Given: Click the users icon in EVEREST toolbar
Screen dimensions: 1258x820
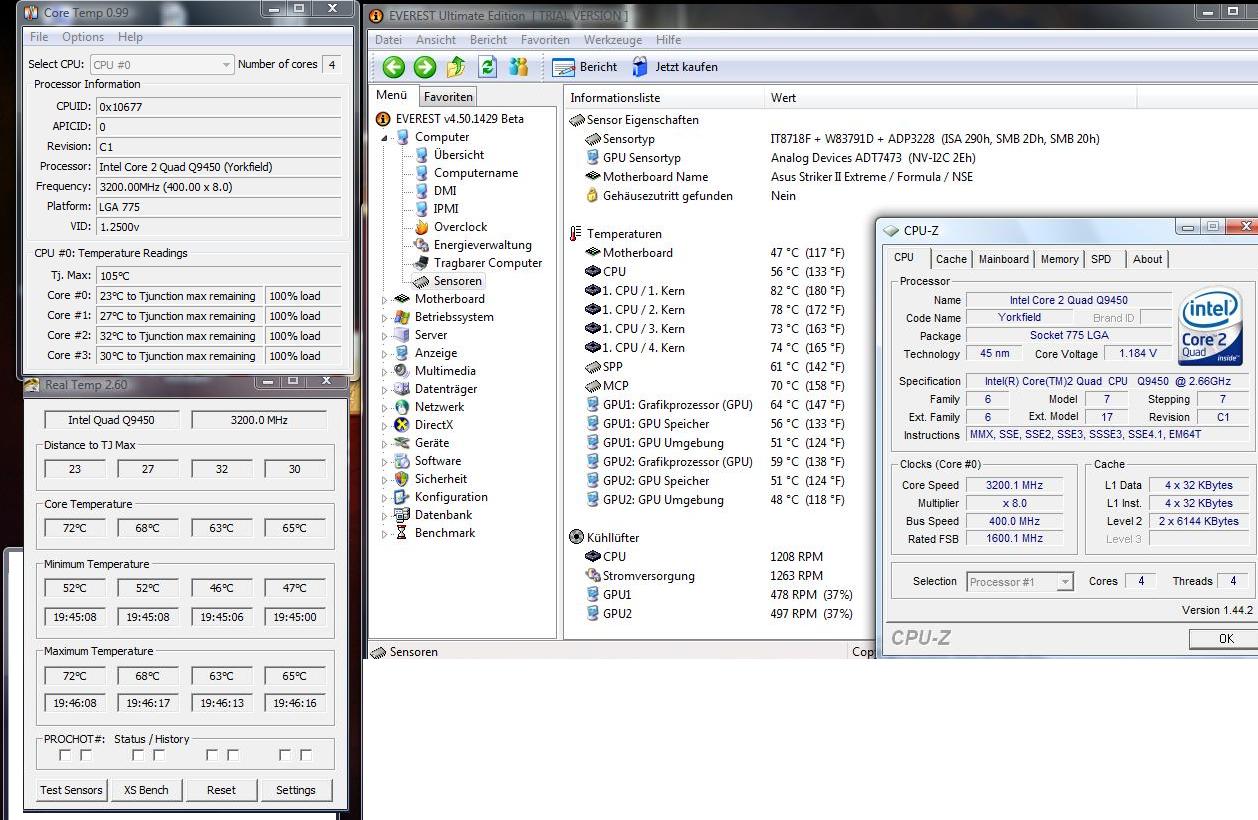Looking at the screenshot, I should tap(518, 67).
